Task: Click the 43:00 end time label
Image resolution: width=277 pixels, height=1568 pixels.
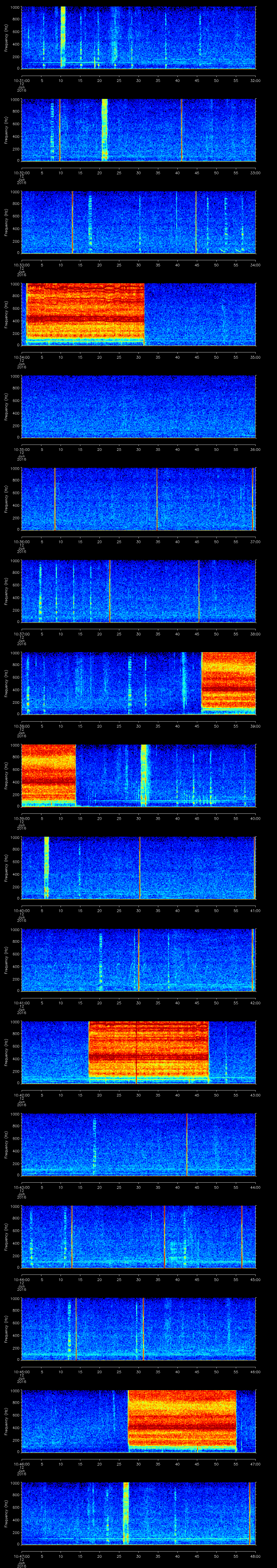Action: [256, 1095]
